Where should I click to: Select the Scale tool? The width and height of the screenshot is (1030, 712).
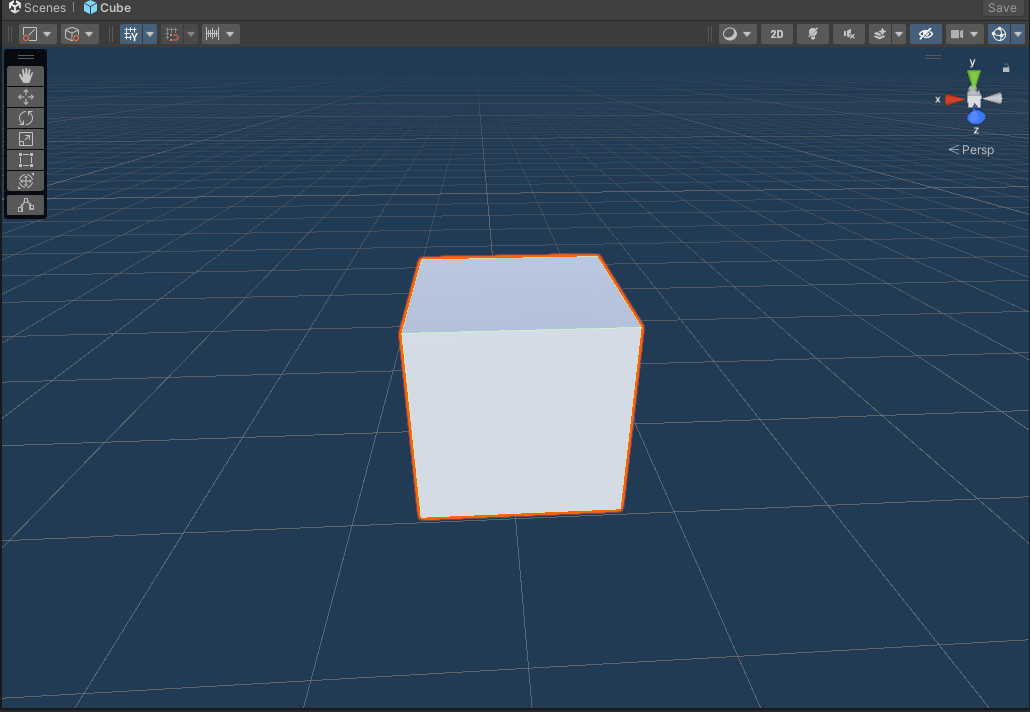[x=26, y=139]
